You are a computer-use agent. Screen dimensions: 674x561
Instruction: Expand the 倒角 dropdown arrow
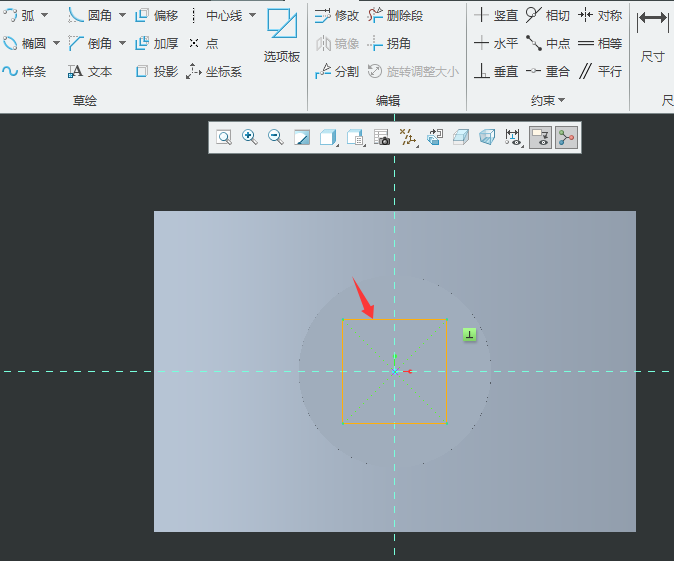click(123, 43)
